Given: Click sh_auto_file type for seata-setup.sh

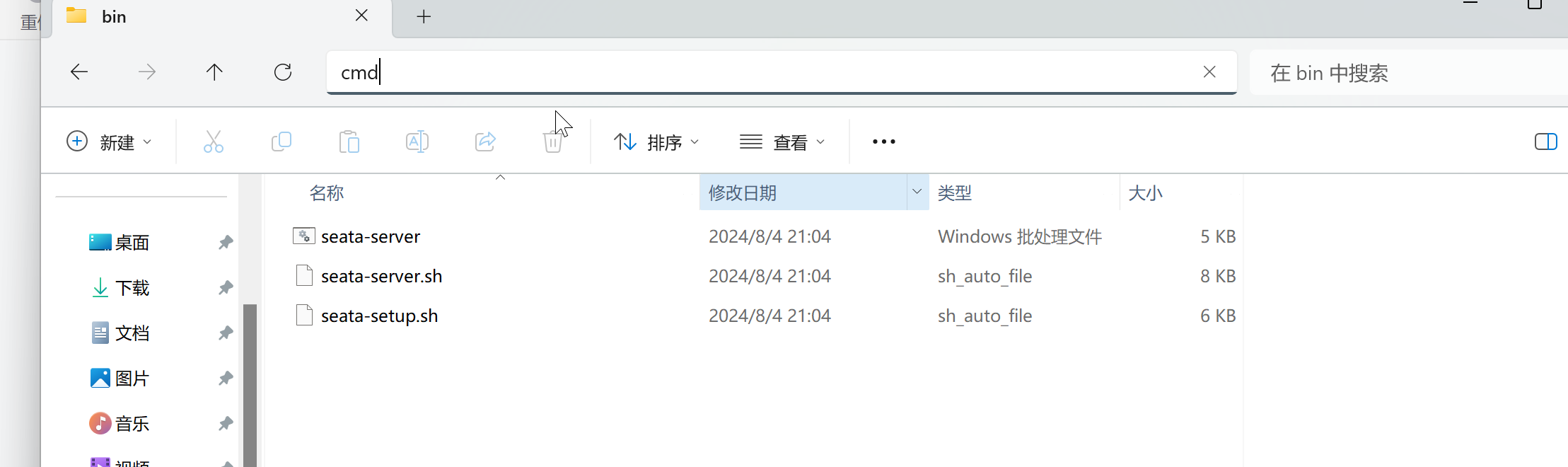Looking at the screenshot, I should 985,316.
